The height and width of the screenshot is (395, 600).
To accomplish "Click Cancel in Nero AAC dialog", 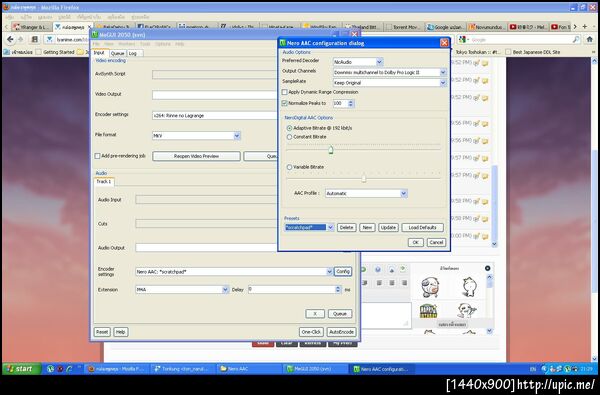I will (436, 242).
